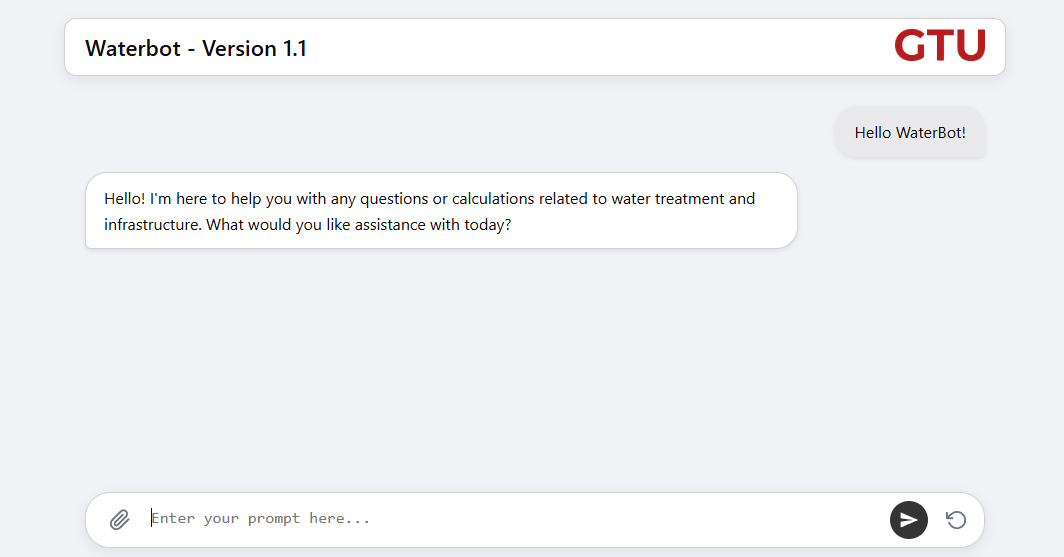Click the reset conversation circular arrow icon

coord(956,520)
